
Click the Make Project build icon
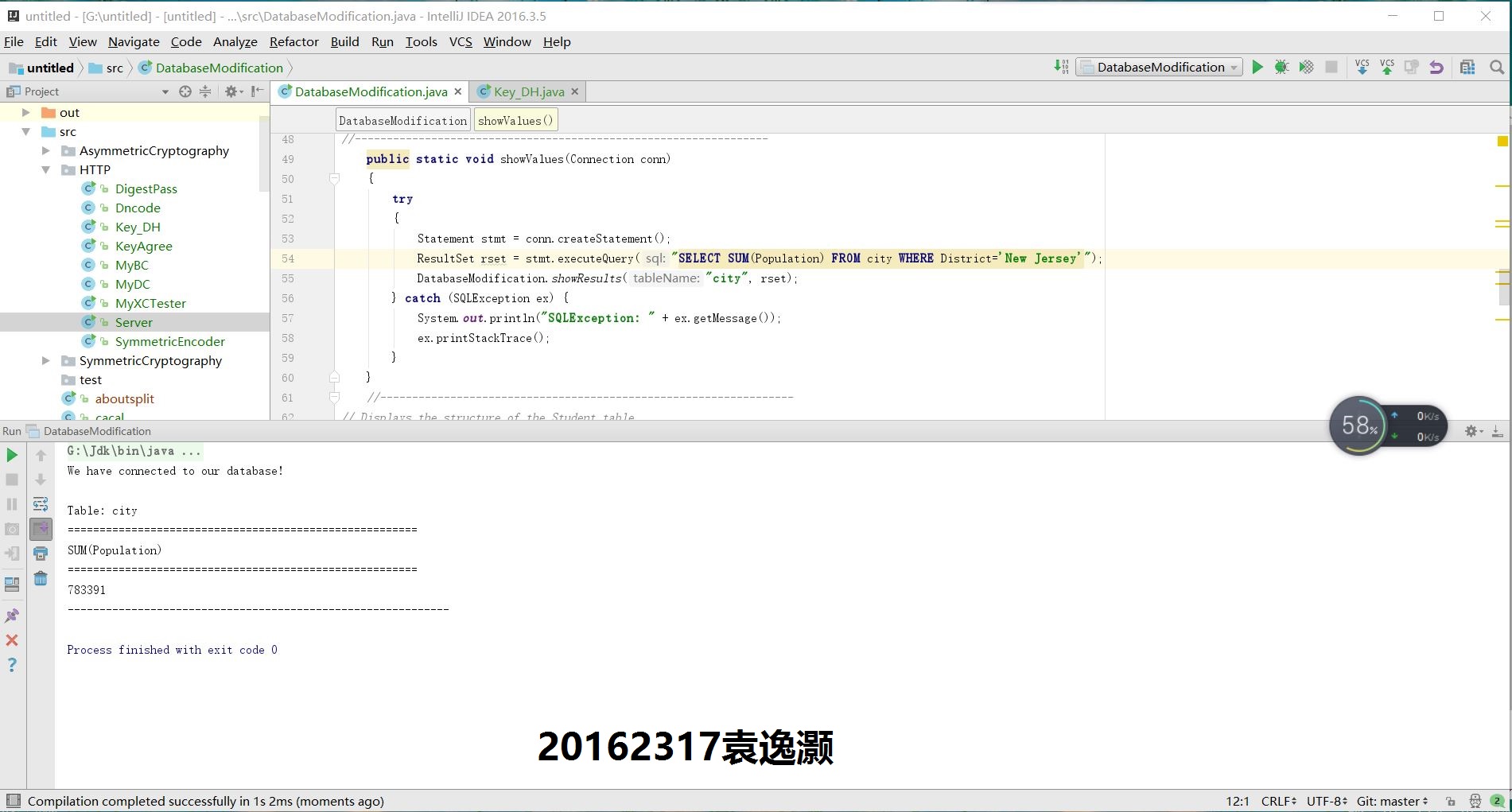1061,68
